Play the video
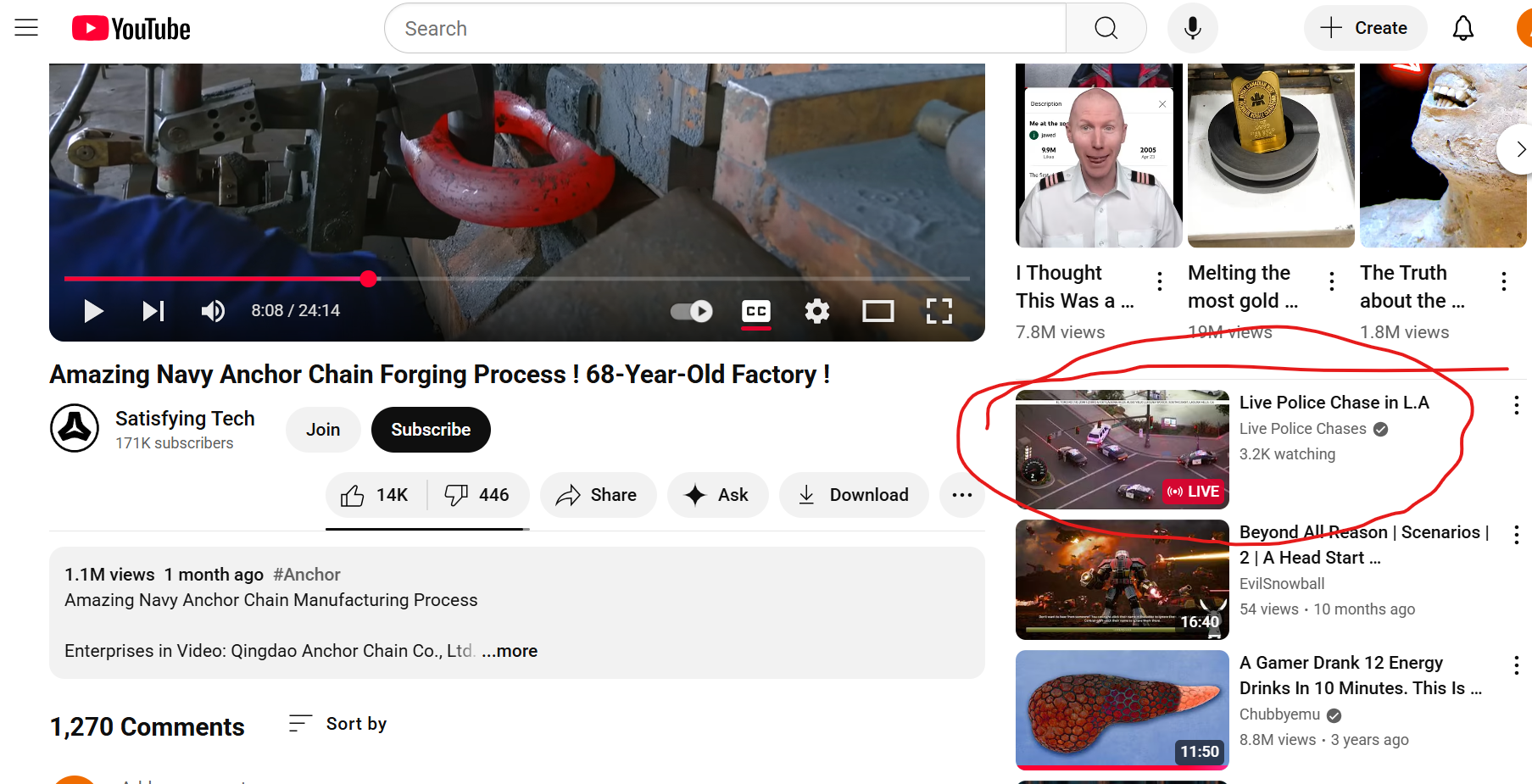The width and height of the screenshot is (1532, 784). pyautogui.click(x=93, y=311)
